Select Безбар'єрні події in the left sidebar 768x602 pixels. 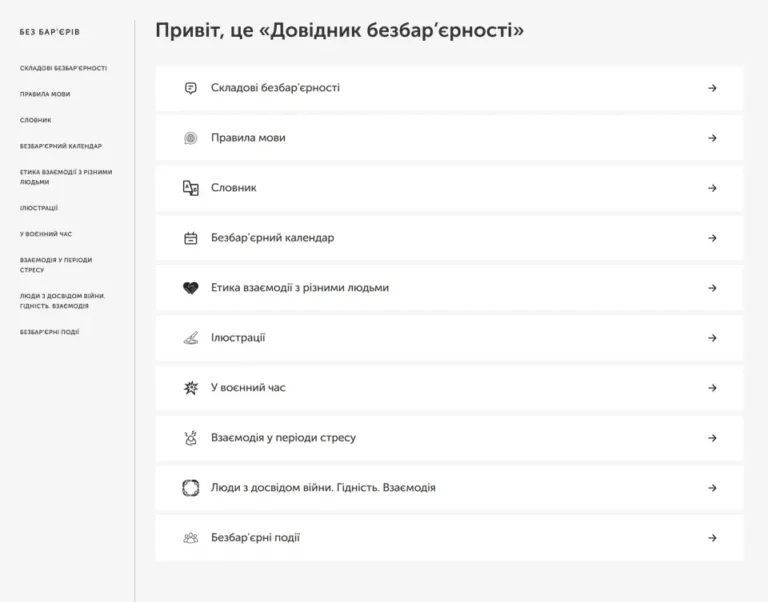tap(50, 332)
